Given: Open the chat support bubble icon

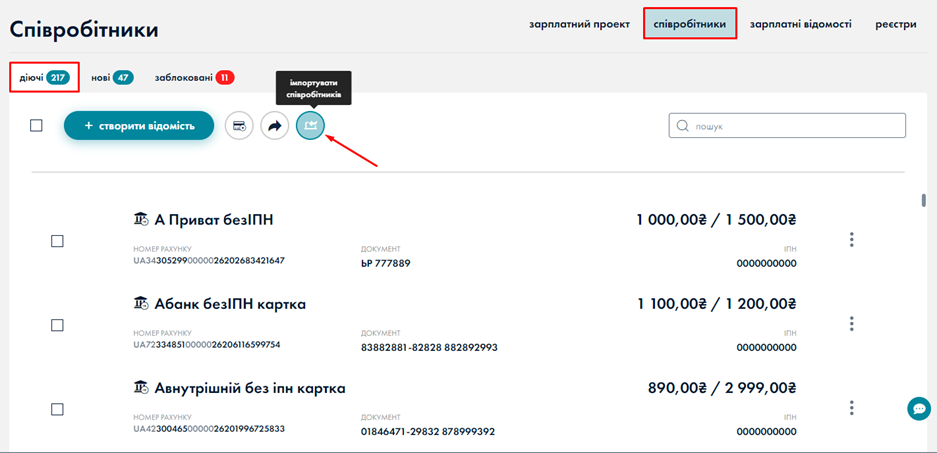Looking at the screenshot, I should coord(919,409).
